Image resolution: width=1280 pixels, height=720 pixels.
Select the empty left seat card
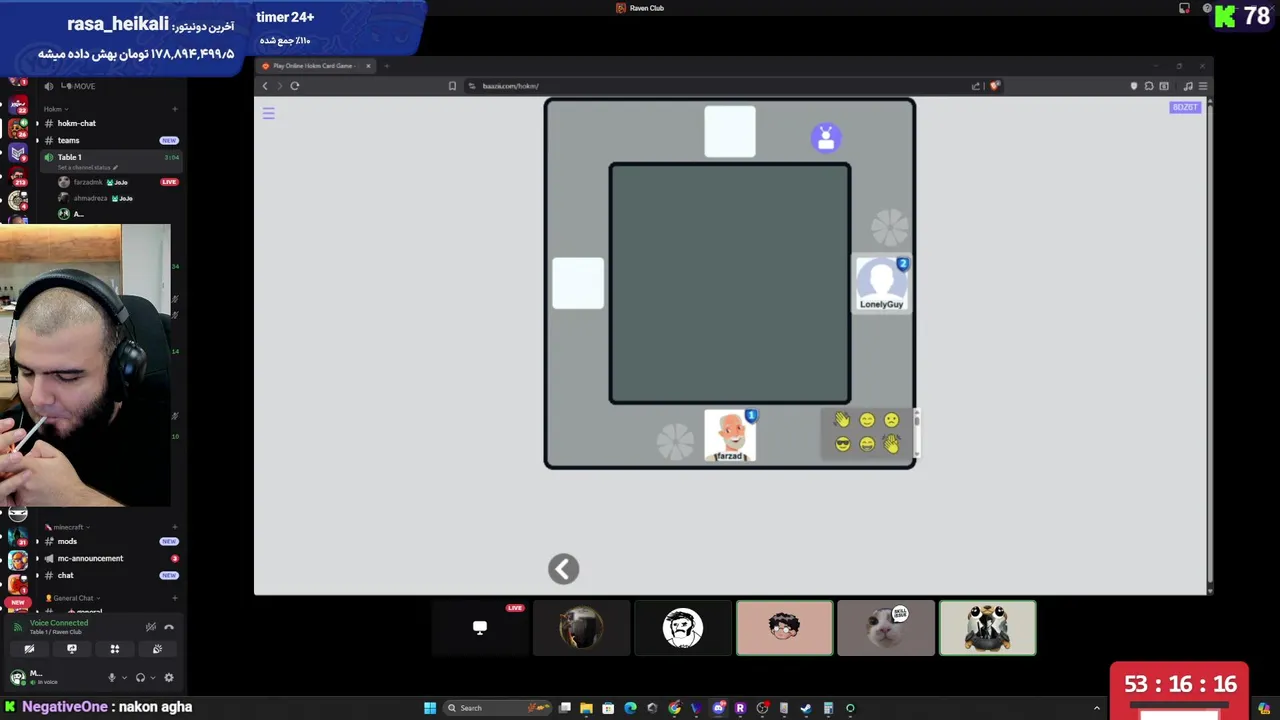tap(578, 283)
